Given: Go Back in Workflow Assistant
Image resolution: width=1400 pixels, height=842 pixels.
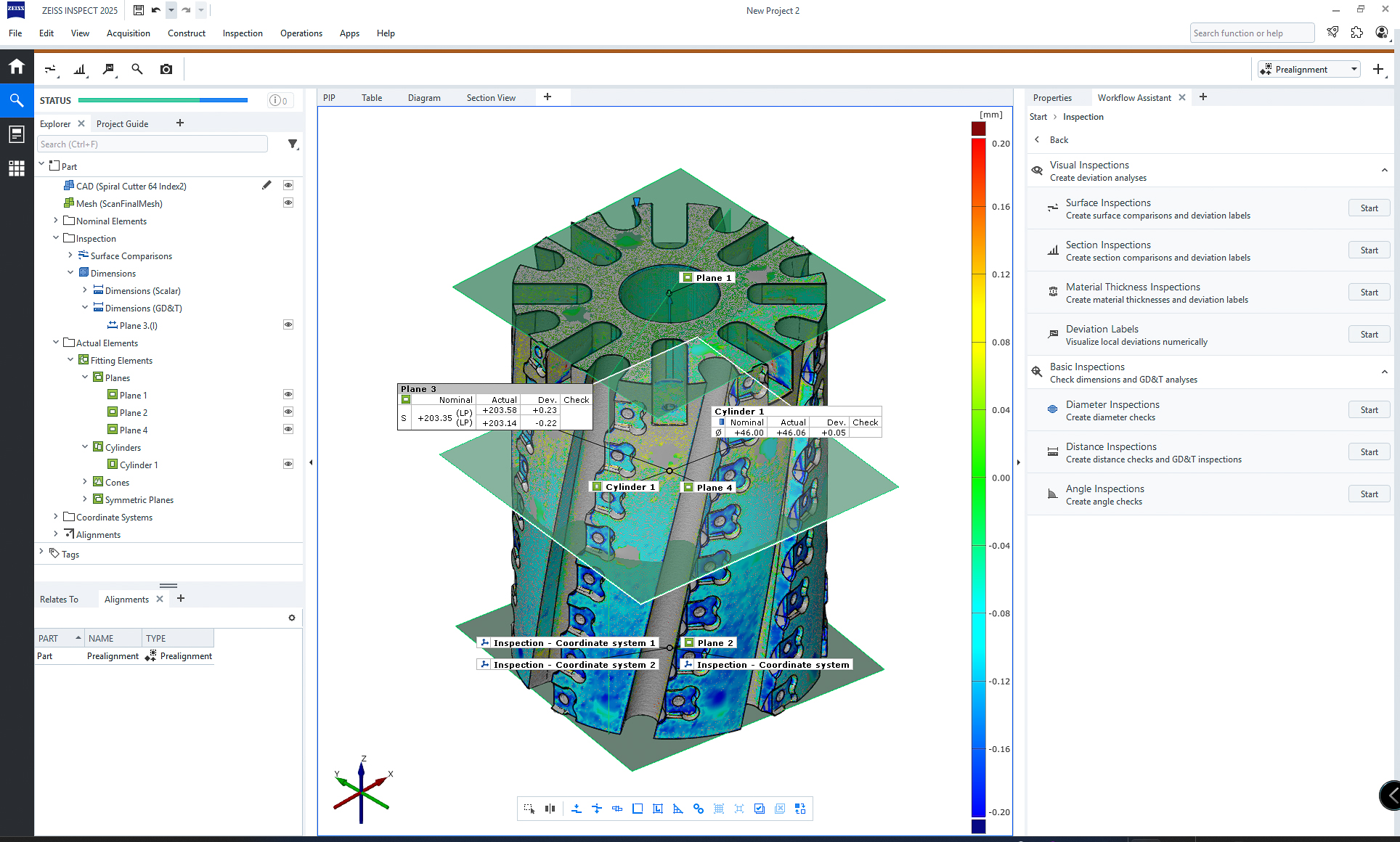Looking at the screenshot, I should click(x=1051, y=140).
